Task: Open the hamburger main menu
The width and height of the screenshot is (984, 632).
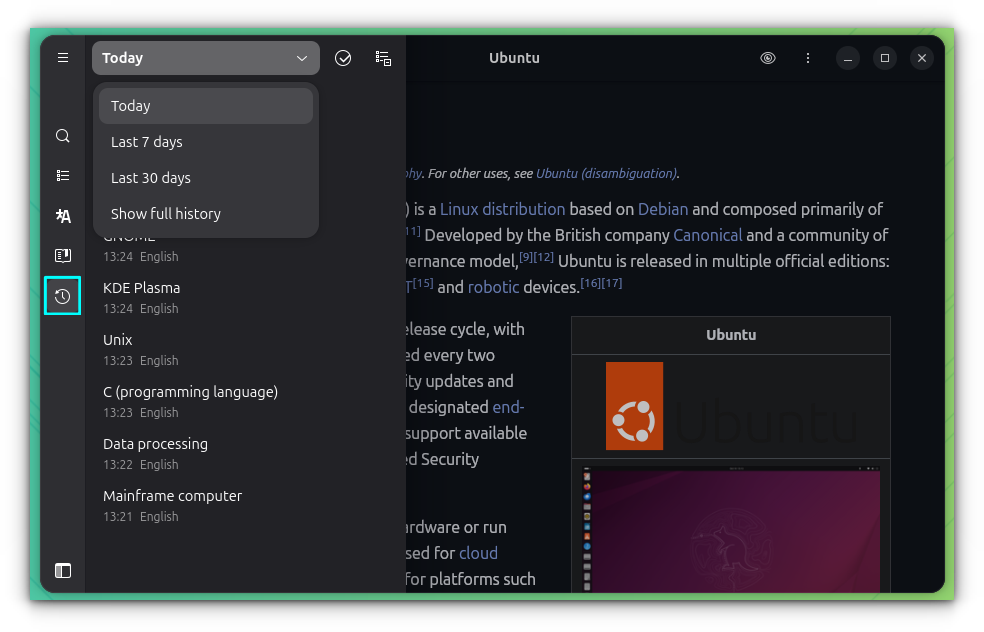Action: 63,58
